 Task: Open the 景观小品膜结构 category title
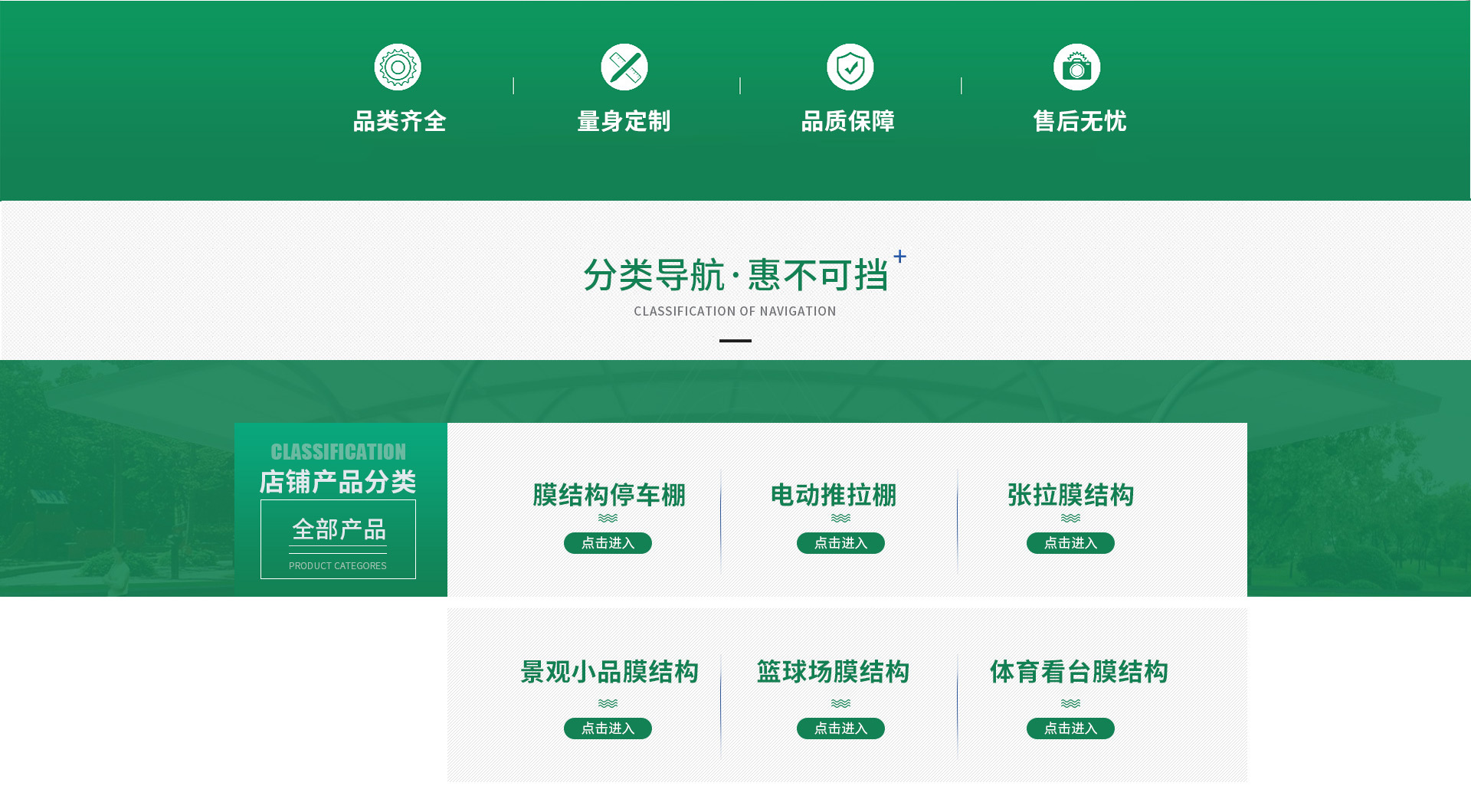(x=609, y=672)
